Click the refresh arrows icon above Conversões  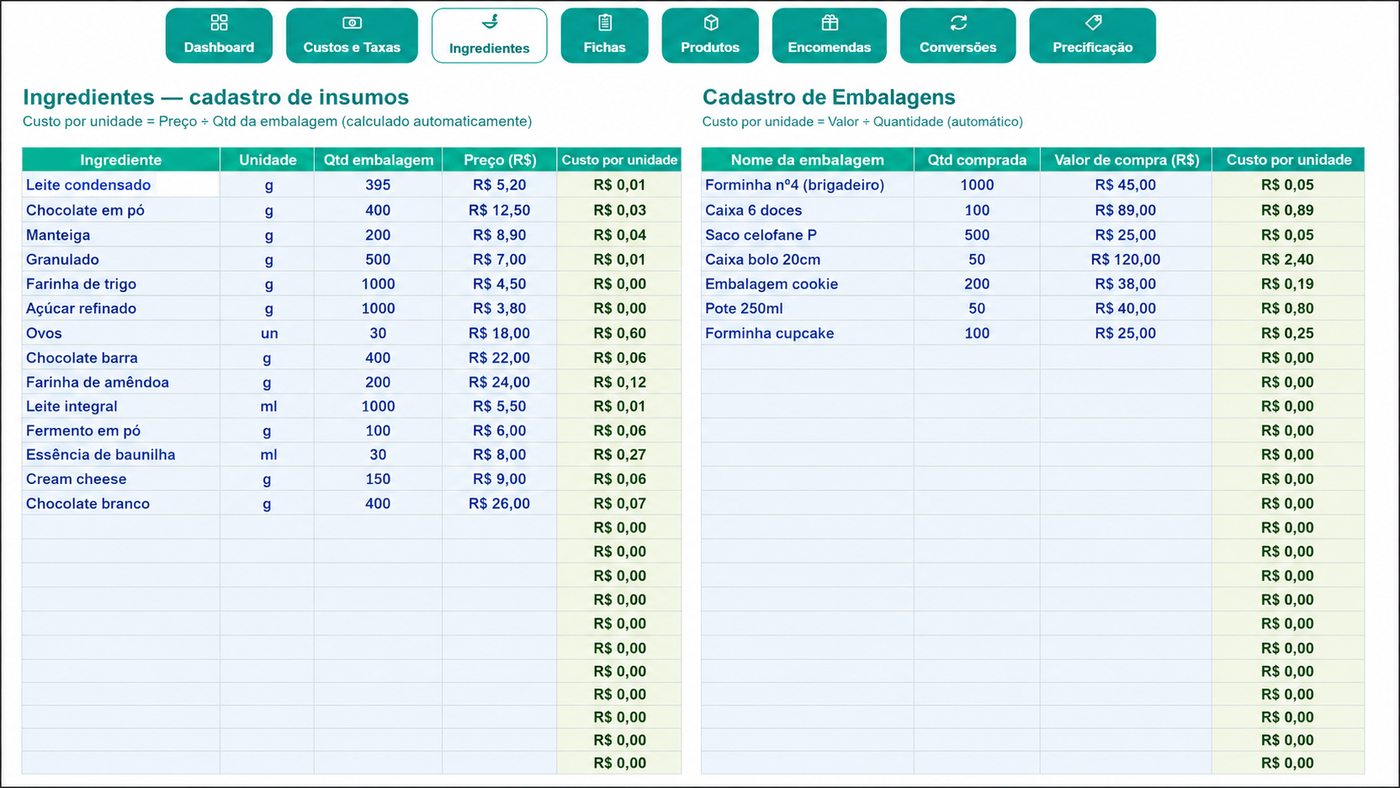(958, 23)
